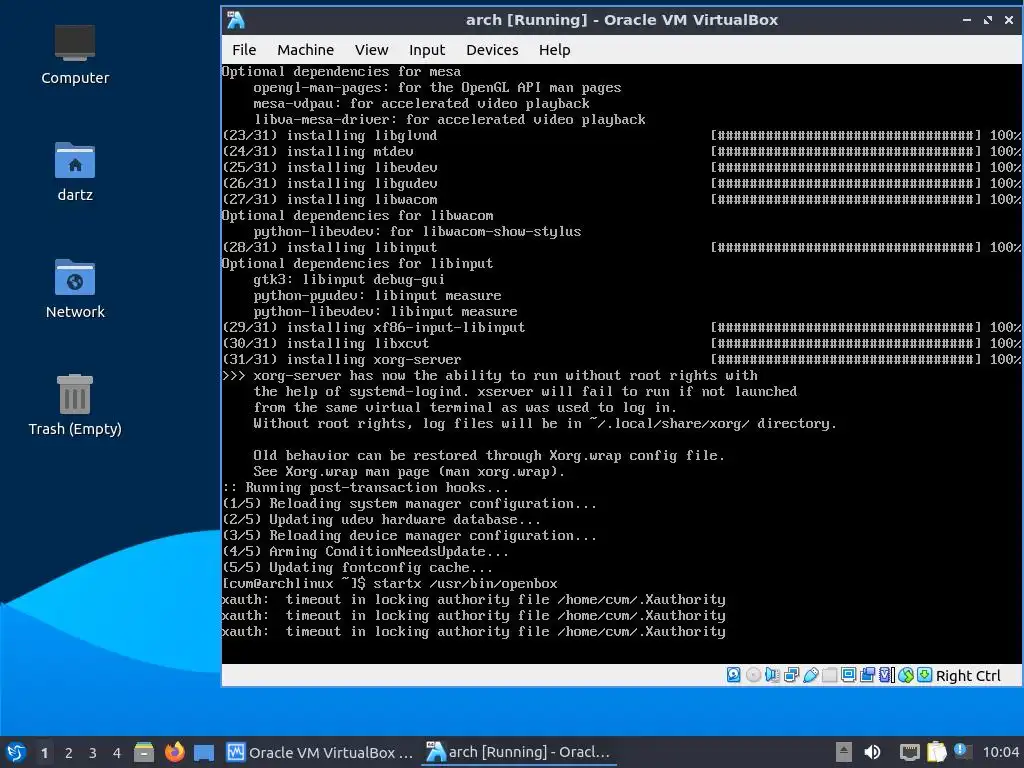Click the 'python-libevdev: for libwacom-show-stylus' line
Image resolution: width=1024 pixels, height=768 pixels.
pos(417,231)
